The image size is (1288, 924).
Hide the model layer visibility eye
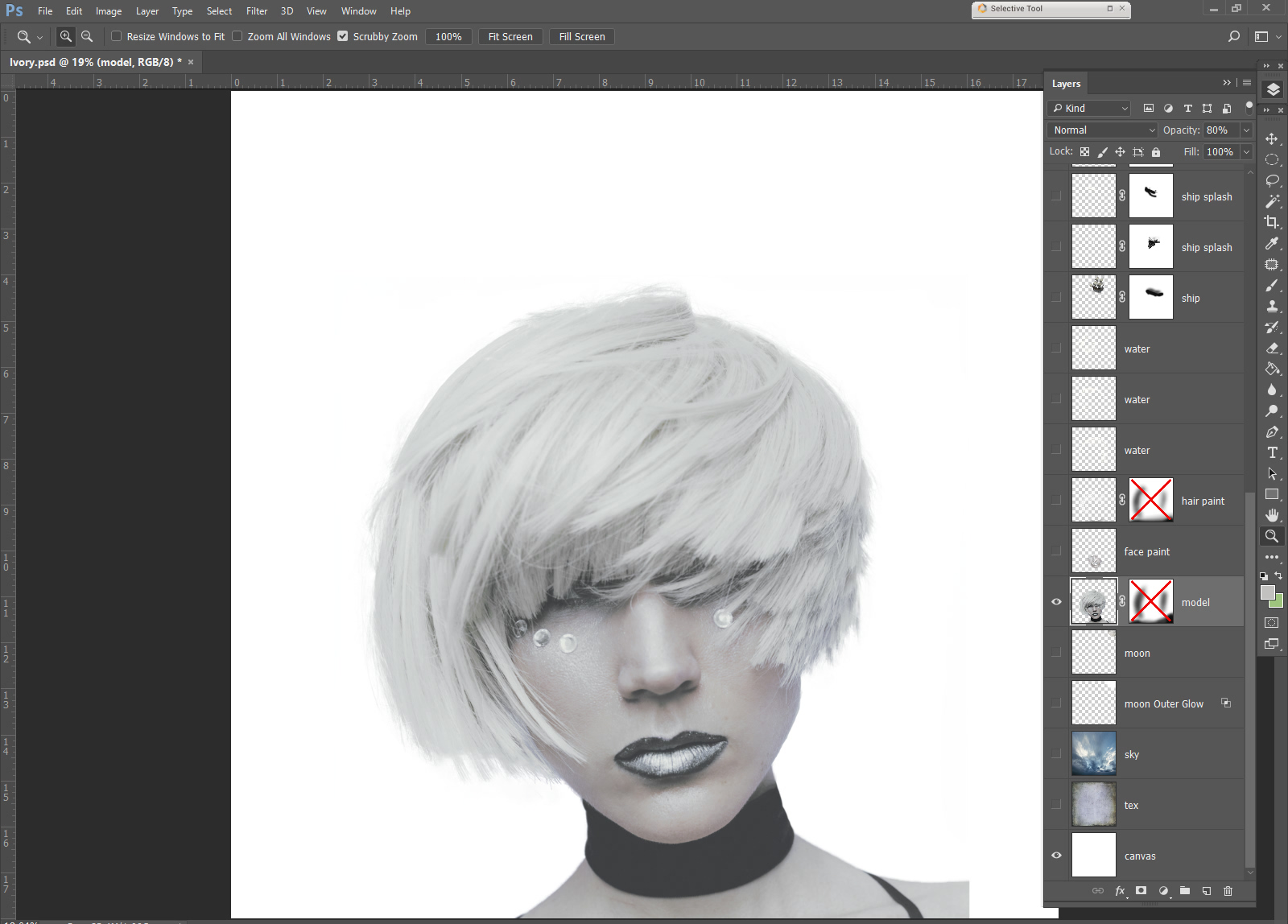[1056, 602]
